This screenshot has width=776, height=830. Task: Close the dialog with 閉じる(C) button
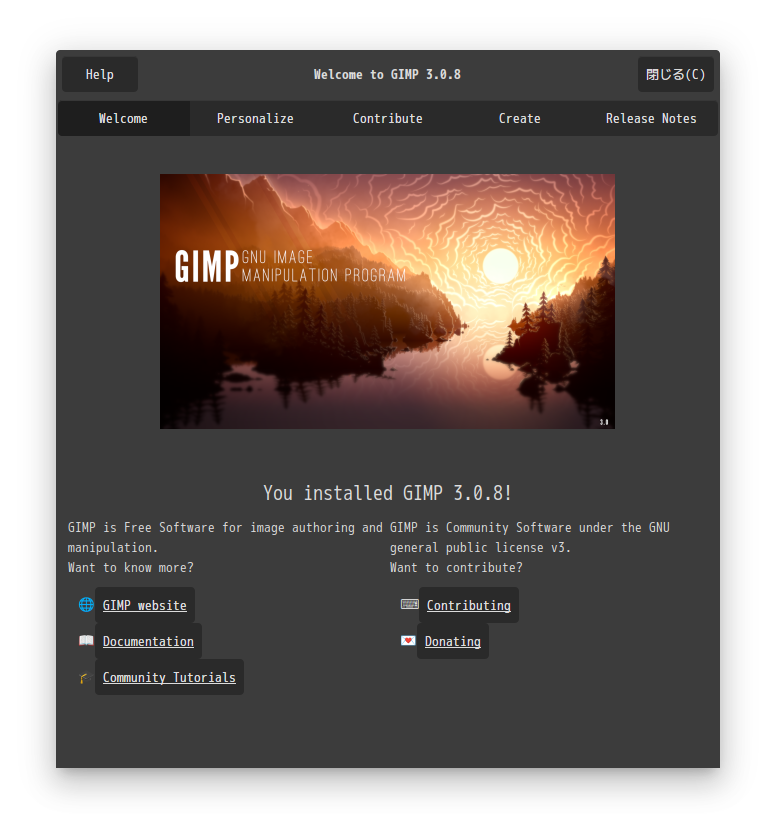[x=675, y=75]
